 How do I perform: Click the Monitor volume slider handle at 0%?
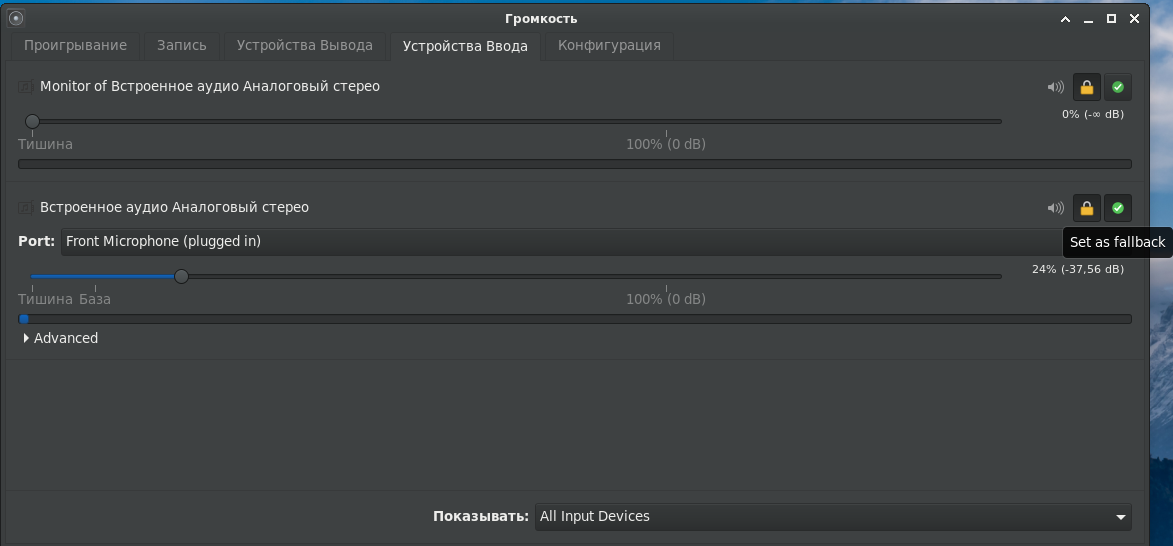[x=32, y=121]
